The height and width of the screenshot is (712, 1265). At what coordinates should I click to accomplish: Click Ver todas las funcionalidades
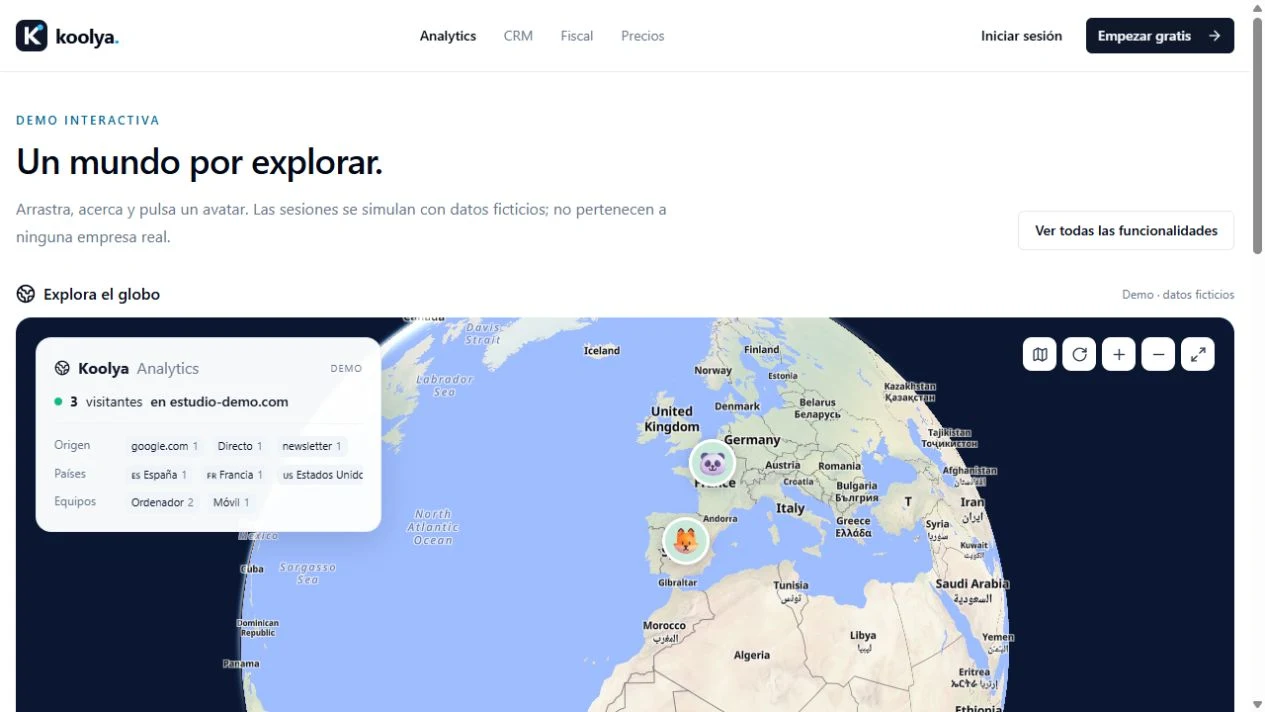[x=1126, y=231]
